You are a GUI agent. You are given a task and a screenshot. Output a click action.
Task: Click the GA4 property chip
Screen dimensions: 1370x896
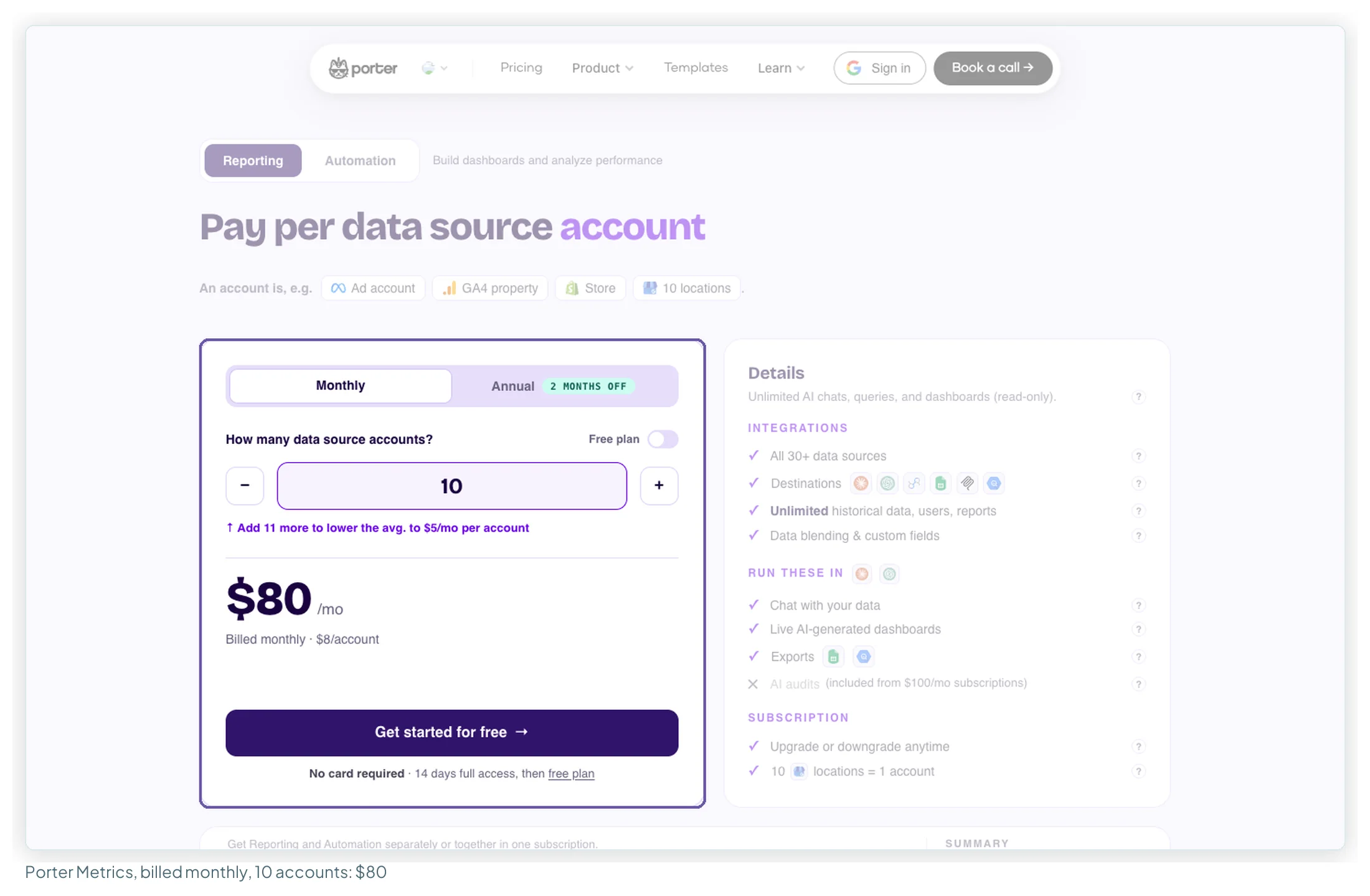490,288
